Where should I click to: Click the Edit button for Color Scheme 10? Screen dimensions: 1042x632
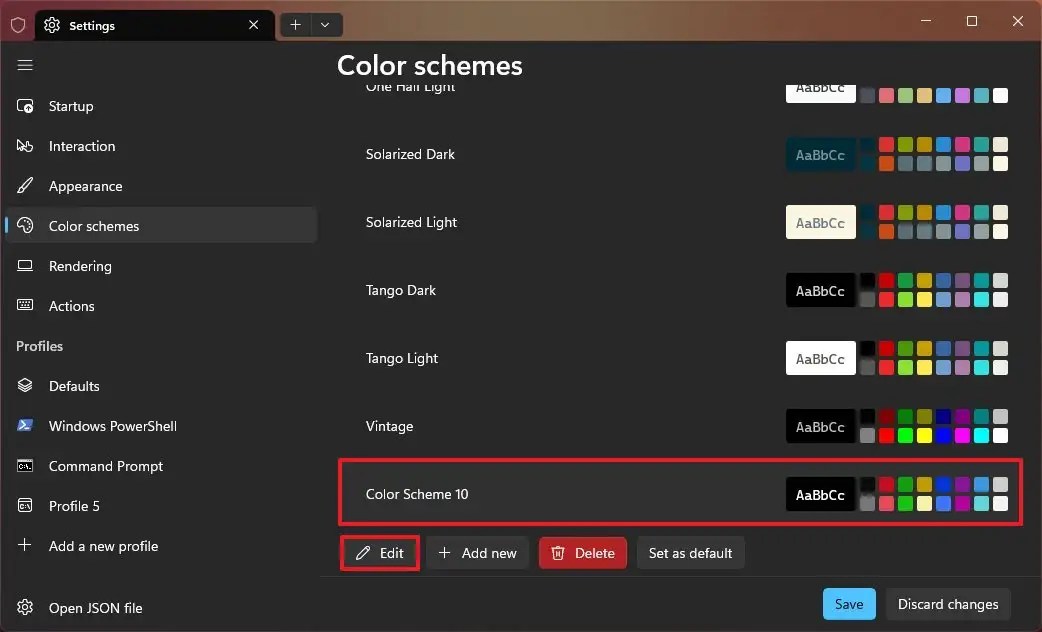tap(379, 552)
